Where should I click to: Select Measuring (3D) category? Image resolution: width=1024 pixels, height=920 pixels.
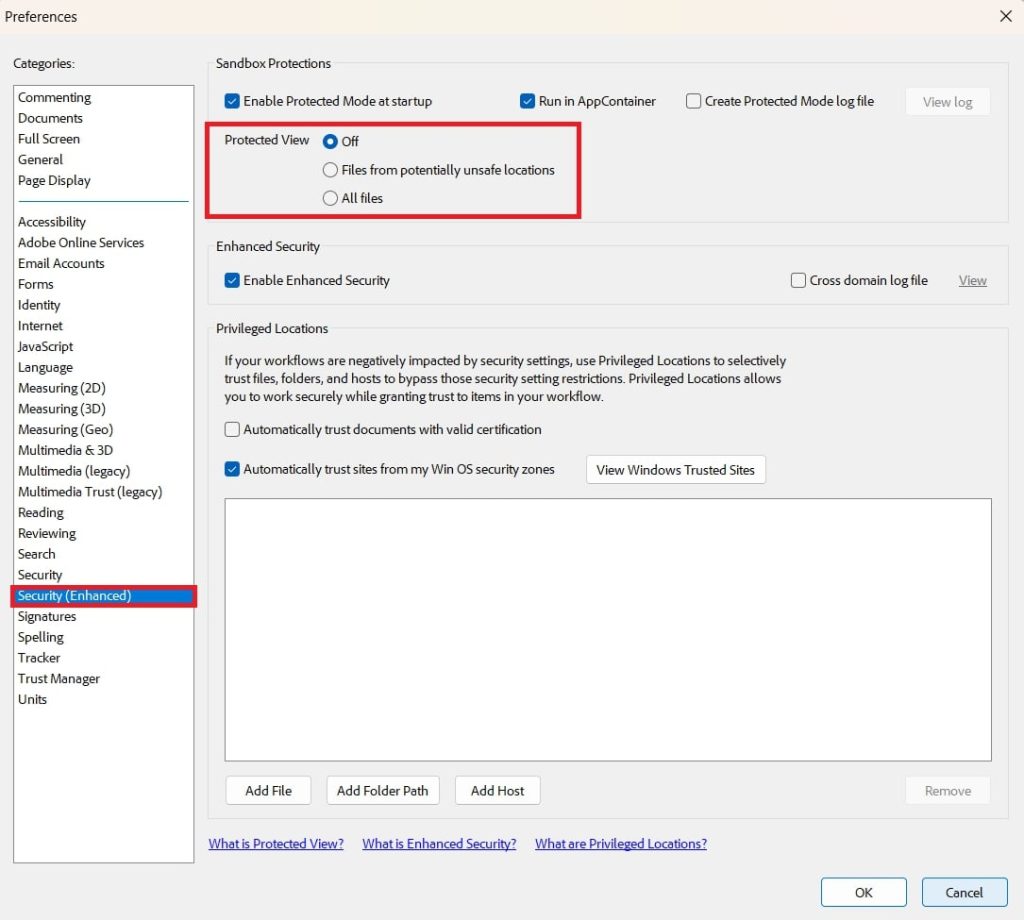click(x=62, y=409)
